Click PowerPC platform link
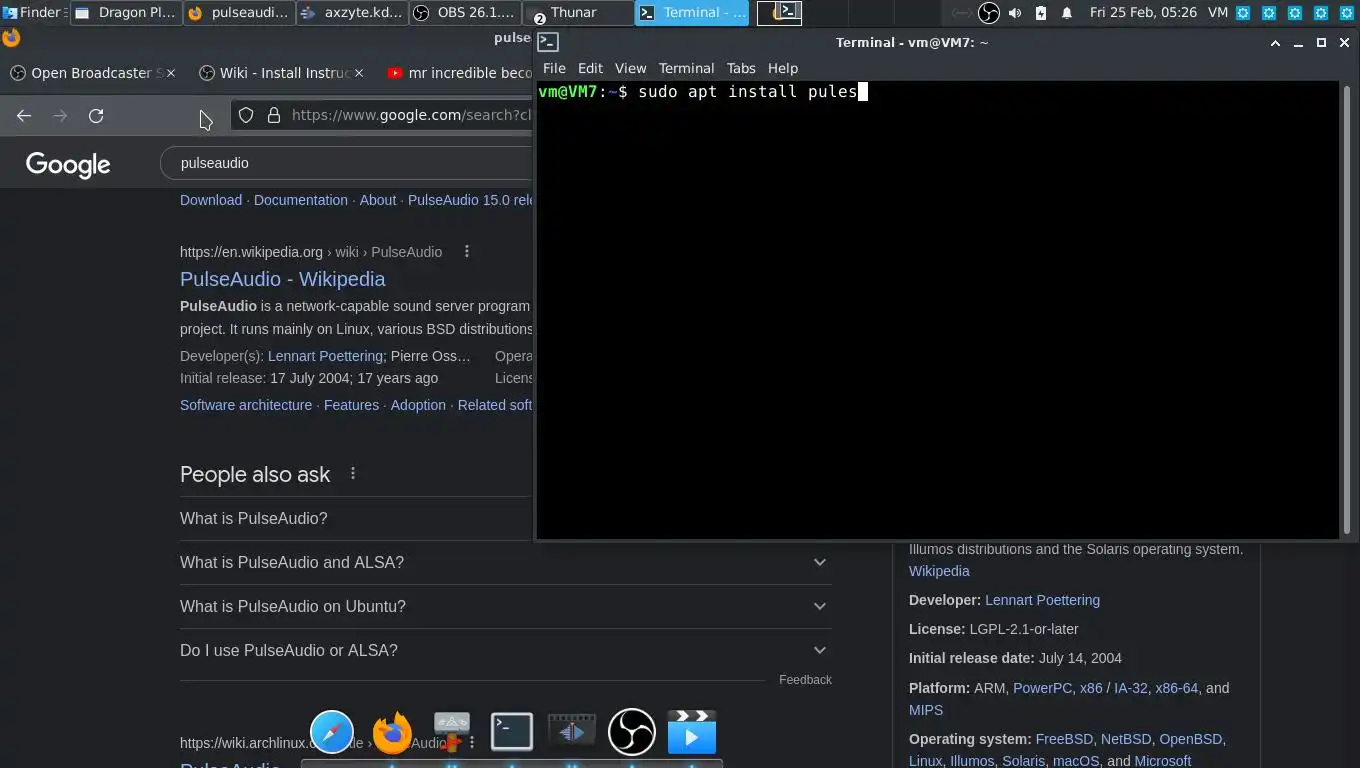The width and height of the screenshot is (1360, 768). [1042, 688]
